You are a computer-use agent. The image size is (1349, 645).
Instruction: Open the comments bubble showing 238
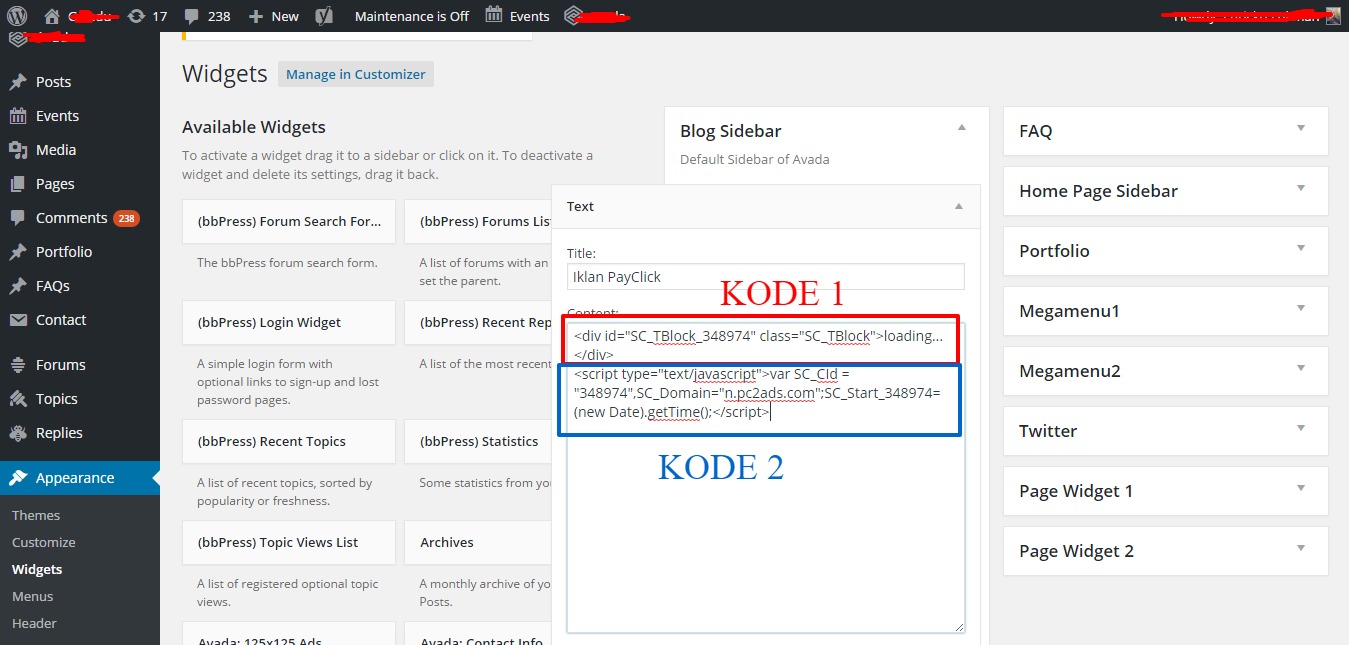click(x=192, y=16)
